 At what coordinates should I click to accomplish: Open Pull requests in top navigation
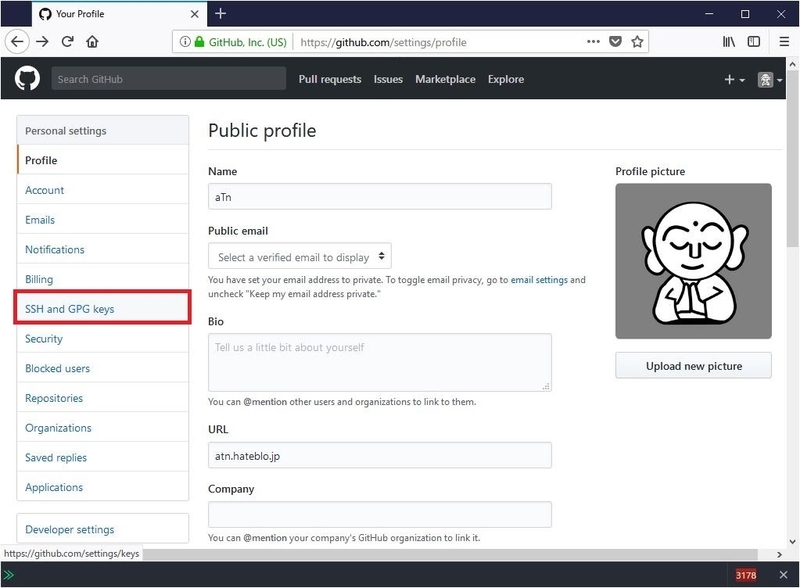click(x=329, y=80)
